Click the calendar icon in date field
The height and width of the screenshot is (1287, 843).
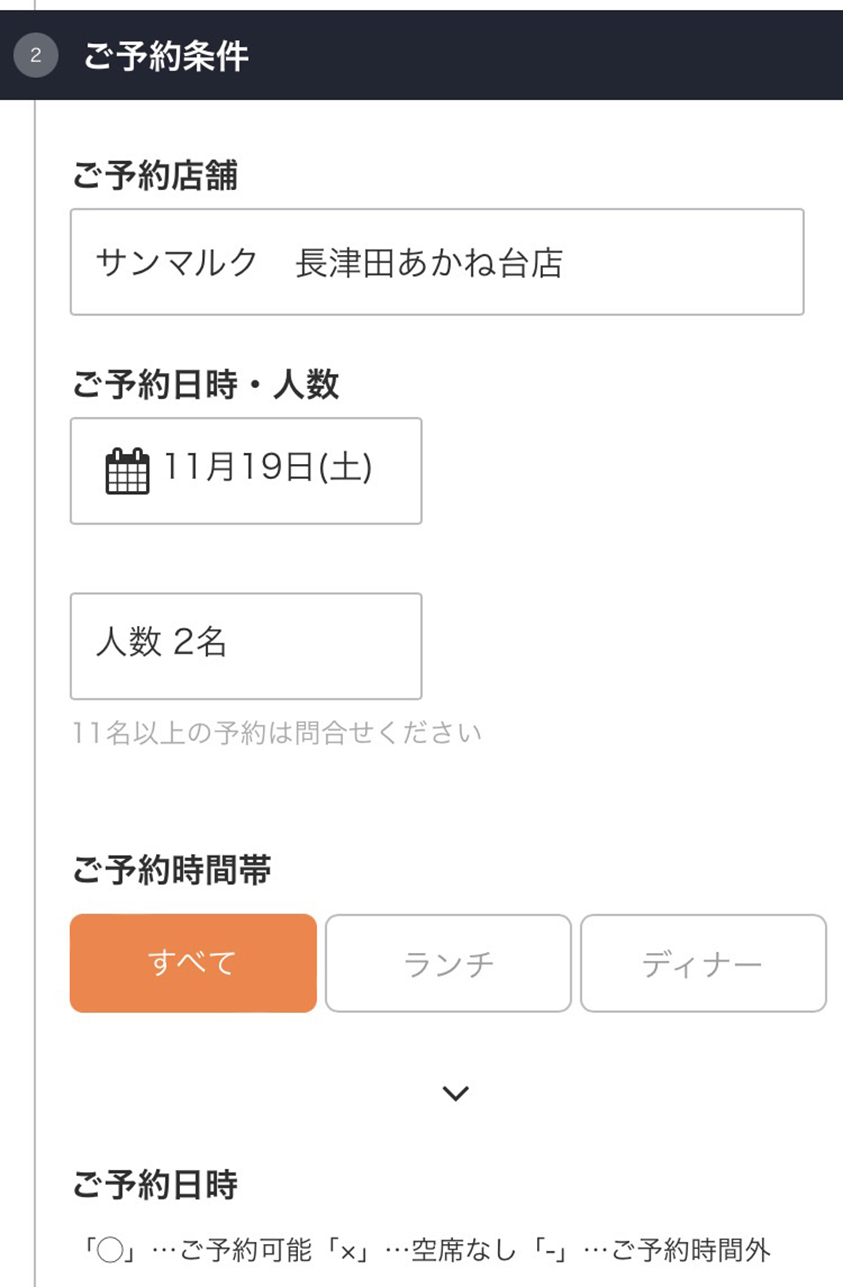(127, 471)
